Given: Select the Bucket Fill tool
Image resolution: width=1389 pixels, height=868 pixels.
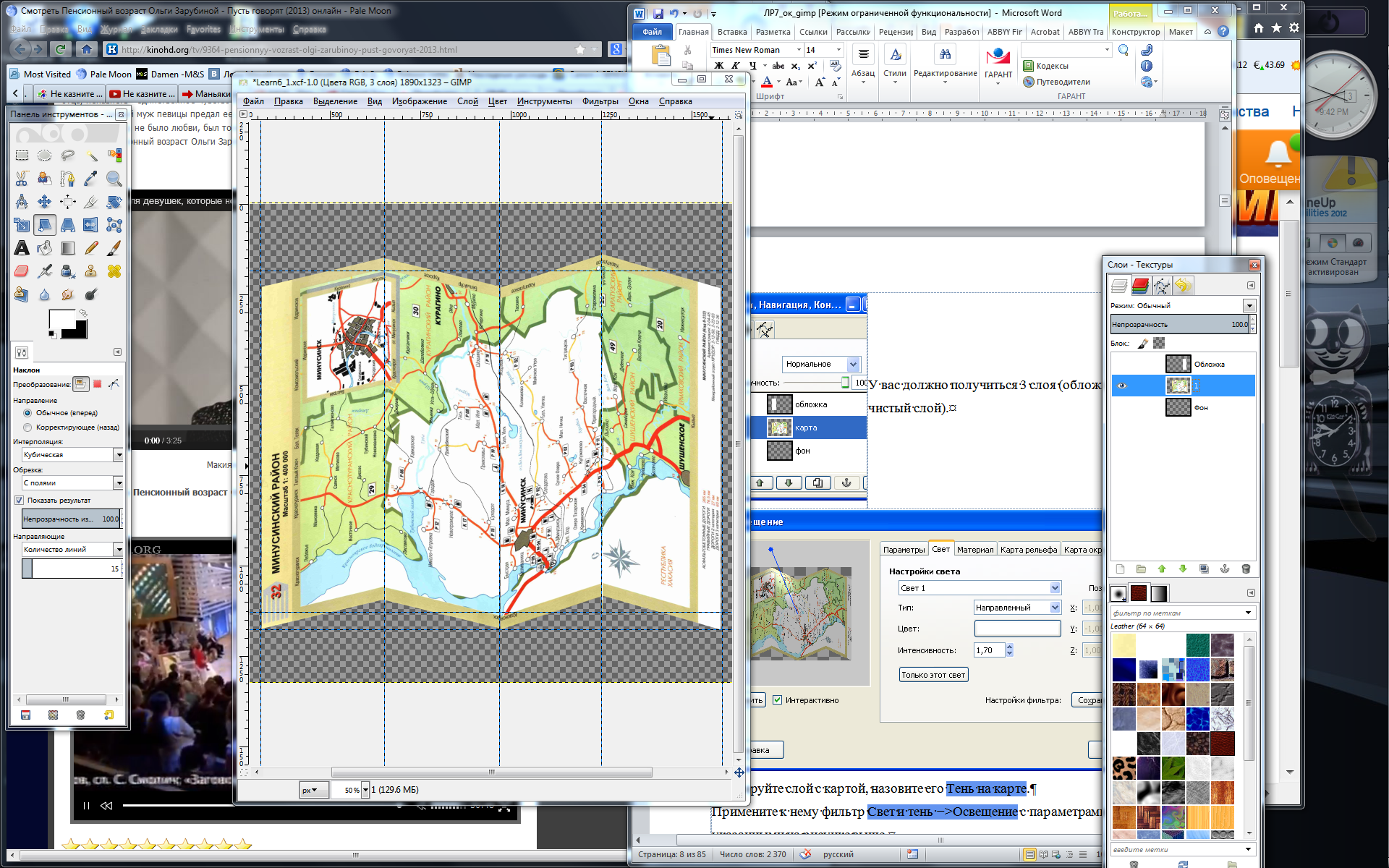Looking at the screenshot, I should pos(45,248).
